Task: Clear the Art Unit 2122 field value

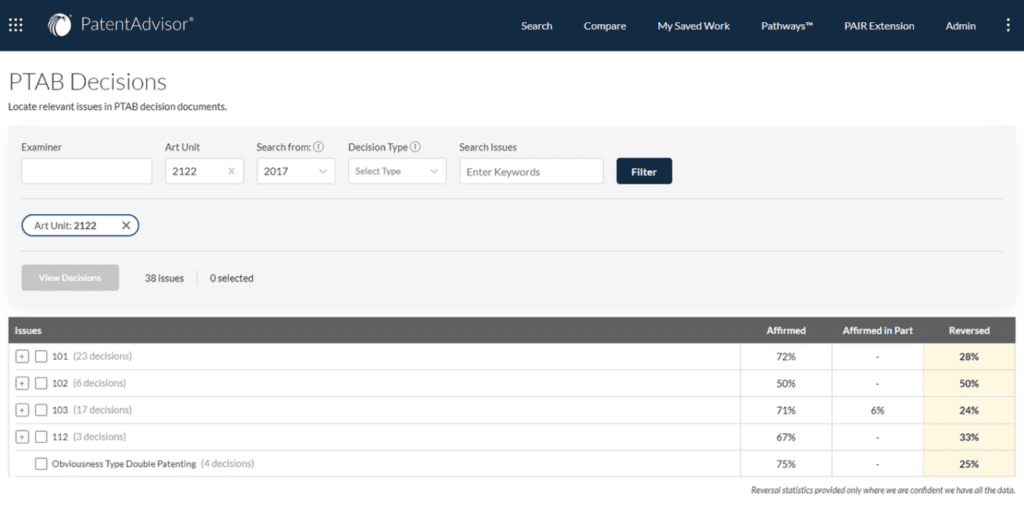Action: coord(232,171)
